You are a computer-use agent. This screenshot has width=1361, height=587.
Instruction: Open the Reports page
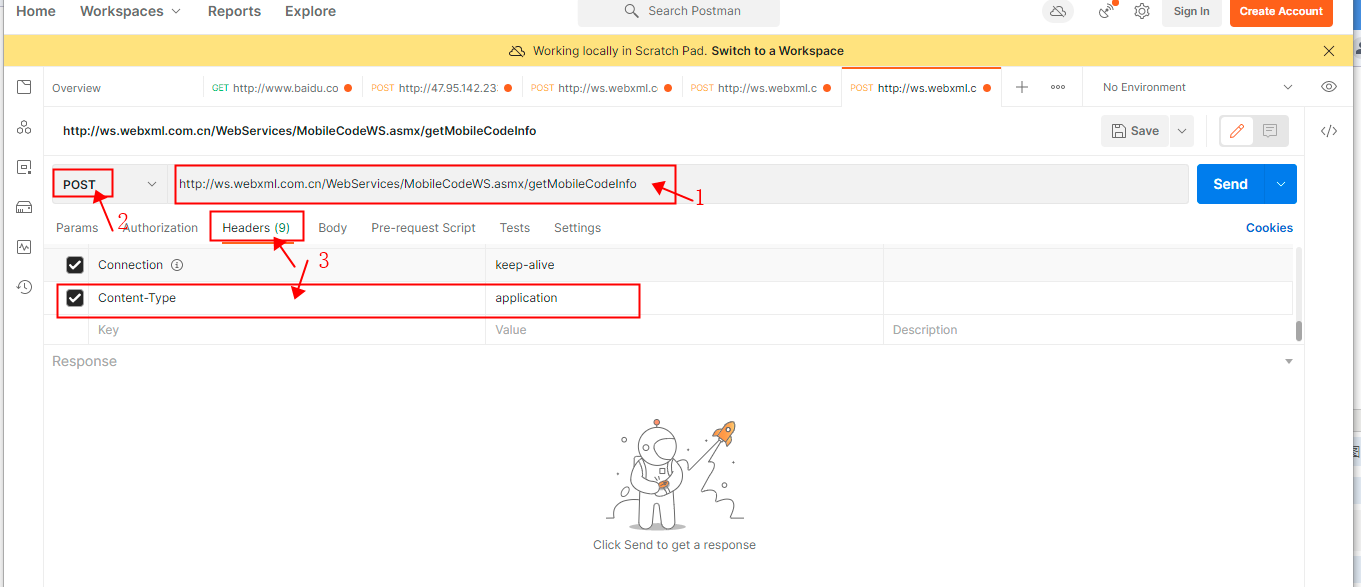click(x=234, y=11)
